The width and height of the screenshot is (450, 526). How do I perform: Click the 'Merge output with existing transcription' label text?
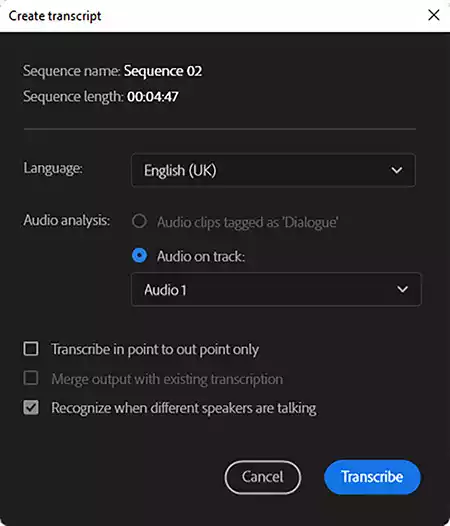(167, 379)
